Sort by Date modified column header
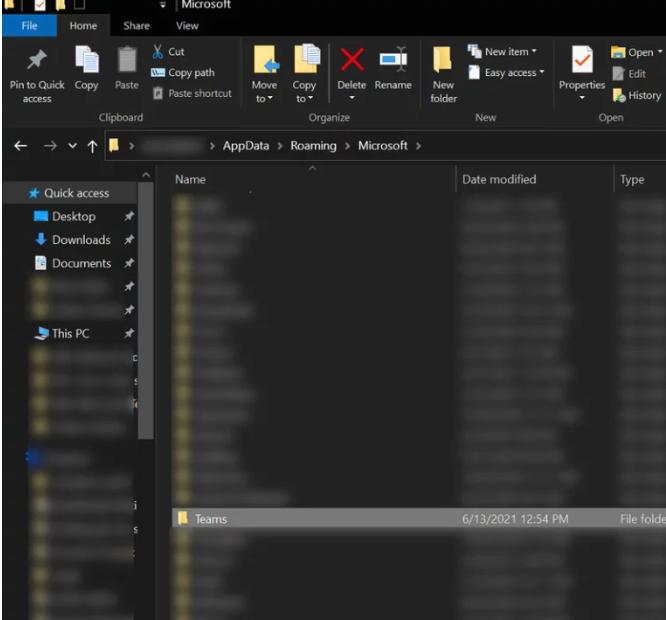 coord(499,180)
